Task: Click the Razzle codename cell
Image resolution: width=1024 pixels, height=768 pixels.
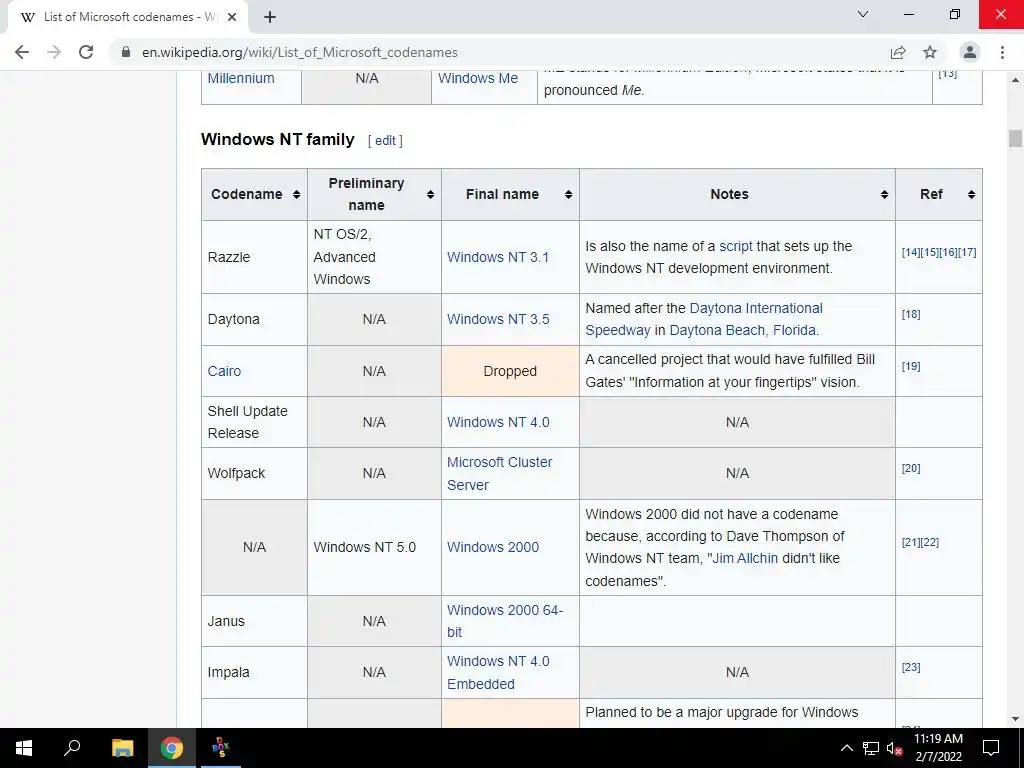Action: coord(254,257)
